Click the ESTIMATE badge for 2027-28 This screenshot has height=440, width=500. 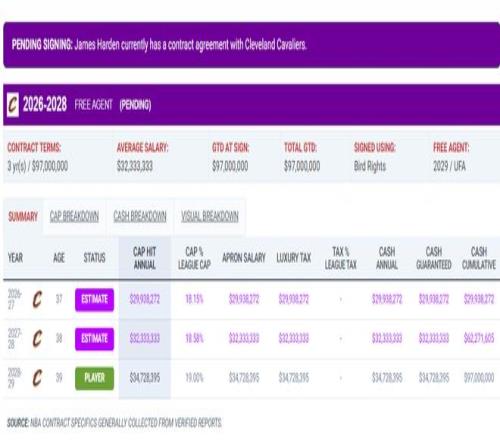tap(94, 339)
